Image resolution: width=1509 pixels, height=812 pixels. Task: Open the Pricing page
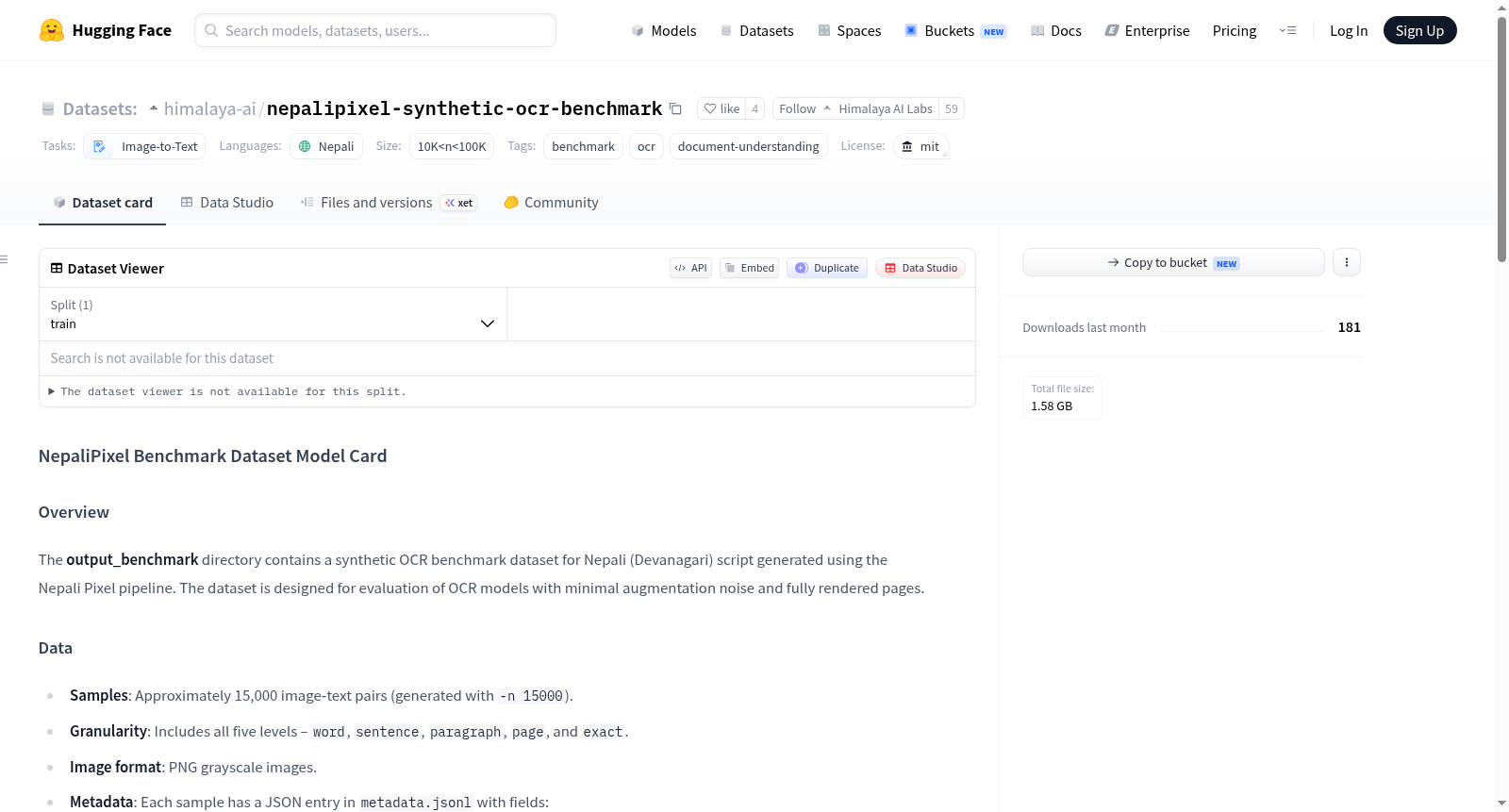[1235, 30]
